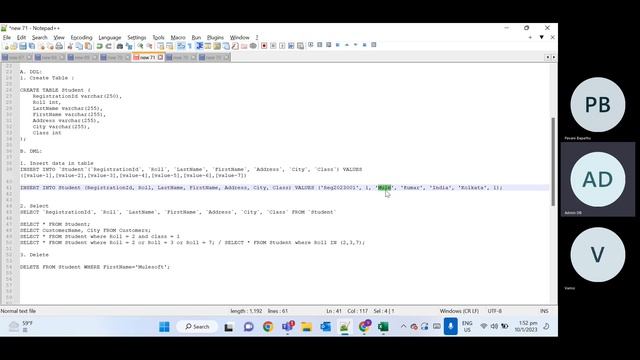Click the Stop recording macro icon
Image resolution: width=640 pixels, height=360 pixels.
pyautogui.click(x=273, y=46)
